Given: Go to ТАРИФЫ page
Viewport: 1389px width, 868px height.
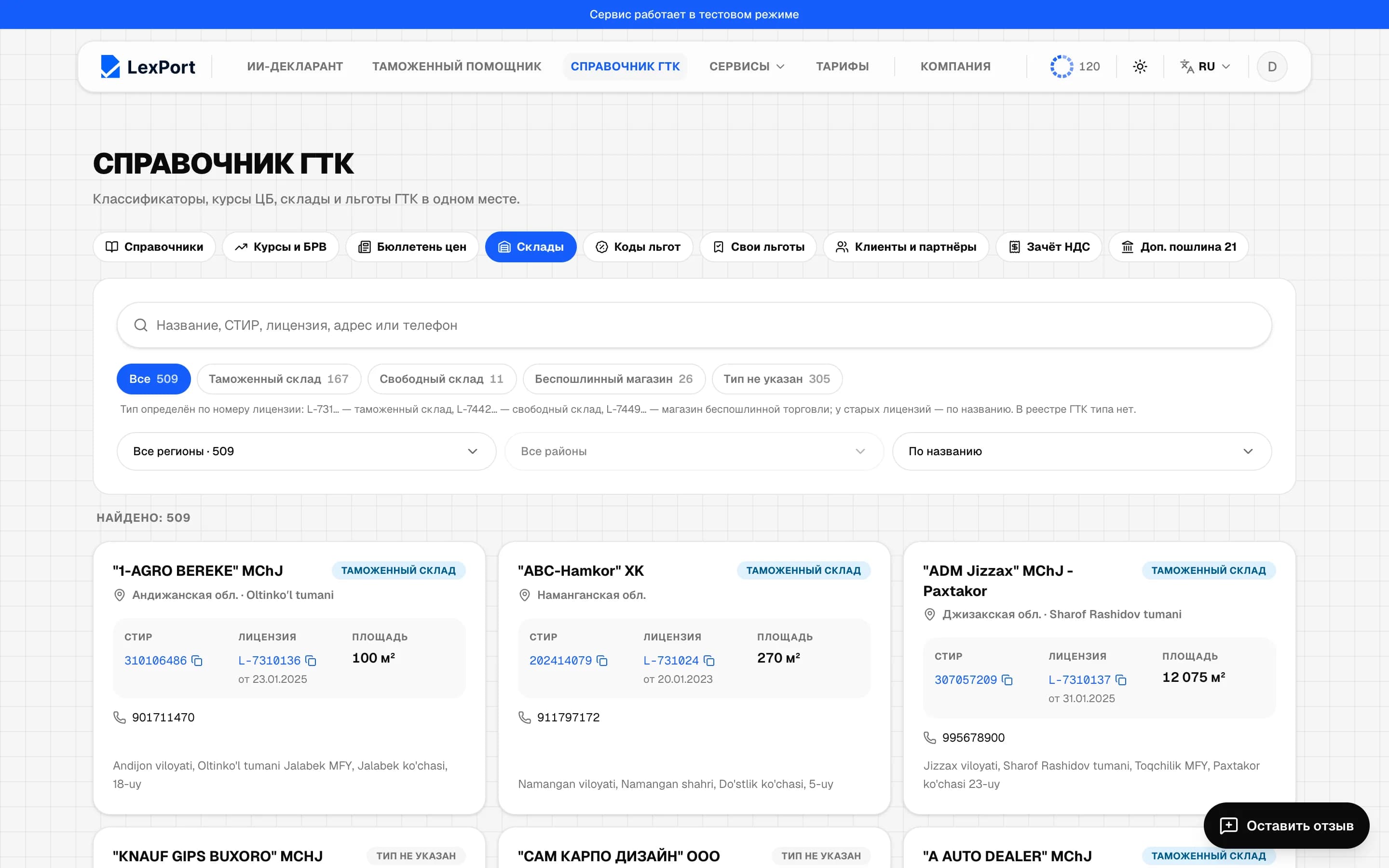Looking at the screenshot, I should pos(843,67).
